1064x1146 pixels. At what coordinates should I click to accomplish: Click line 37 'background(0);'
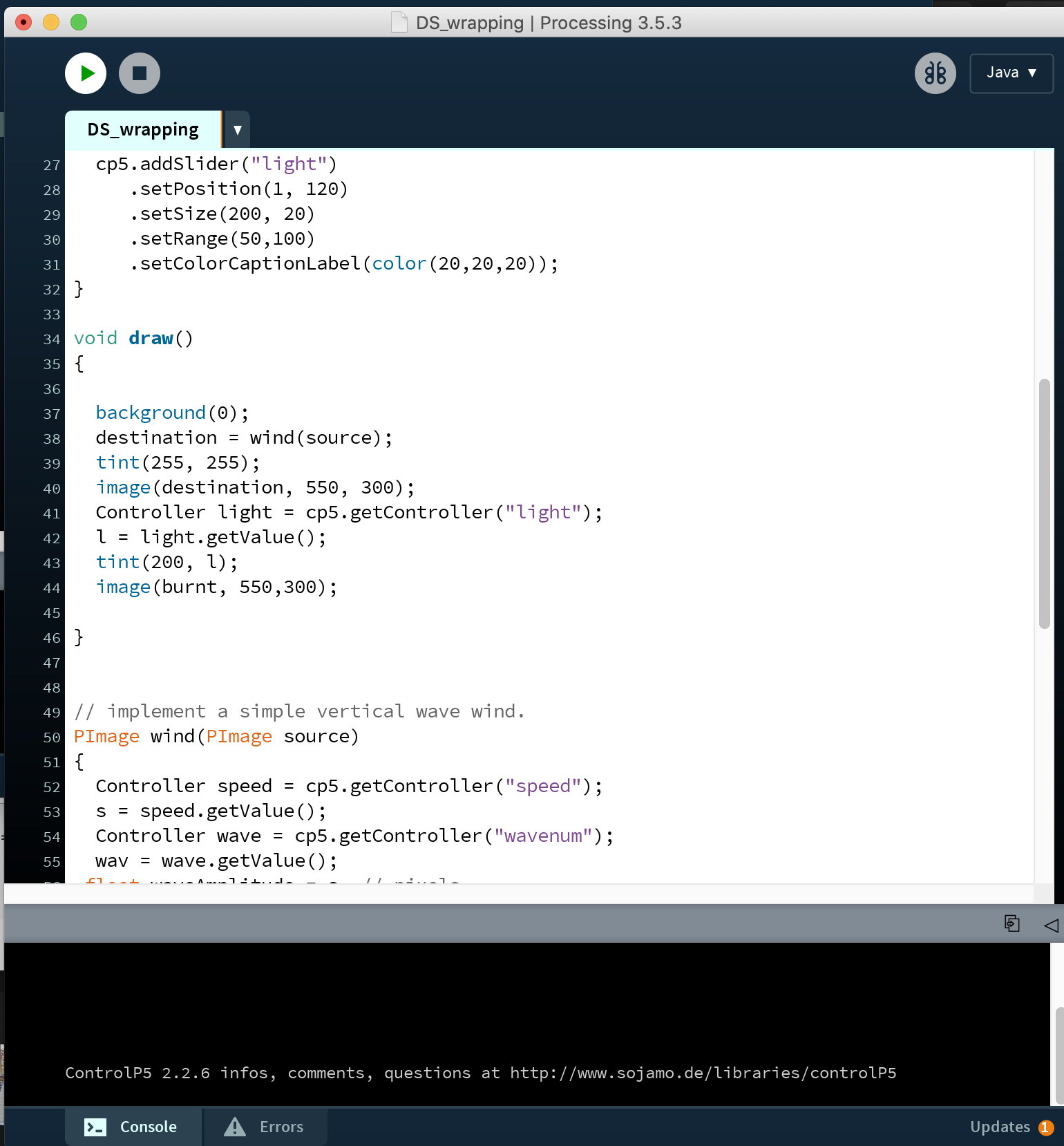tap(172, 413)
